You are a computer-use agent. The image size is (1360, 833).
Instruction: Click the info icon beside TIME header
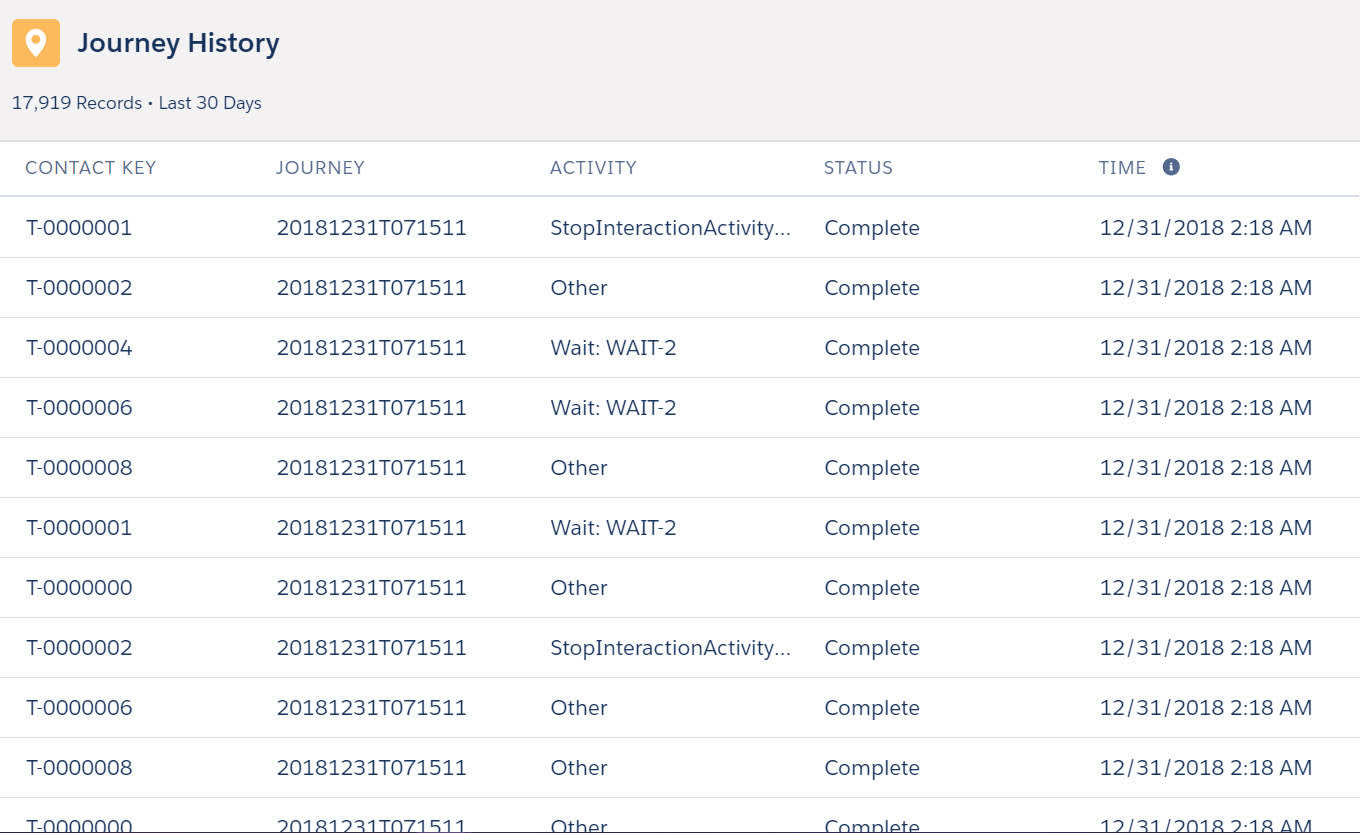click(1171, 167)
